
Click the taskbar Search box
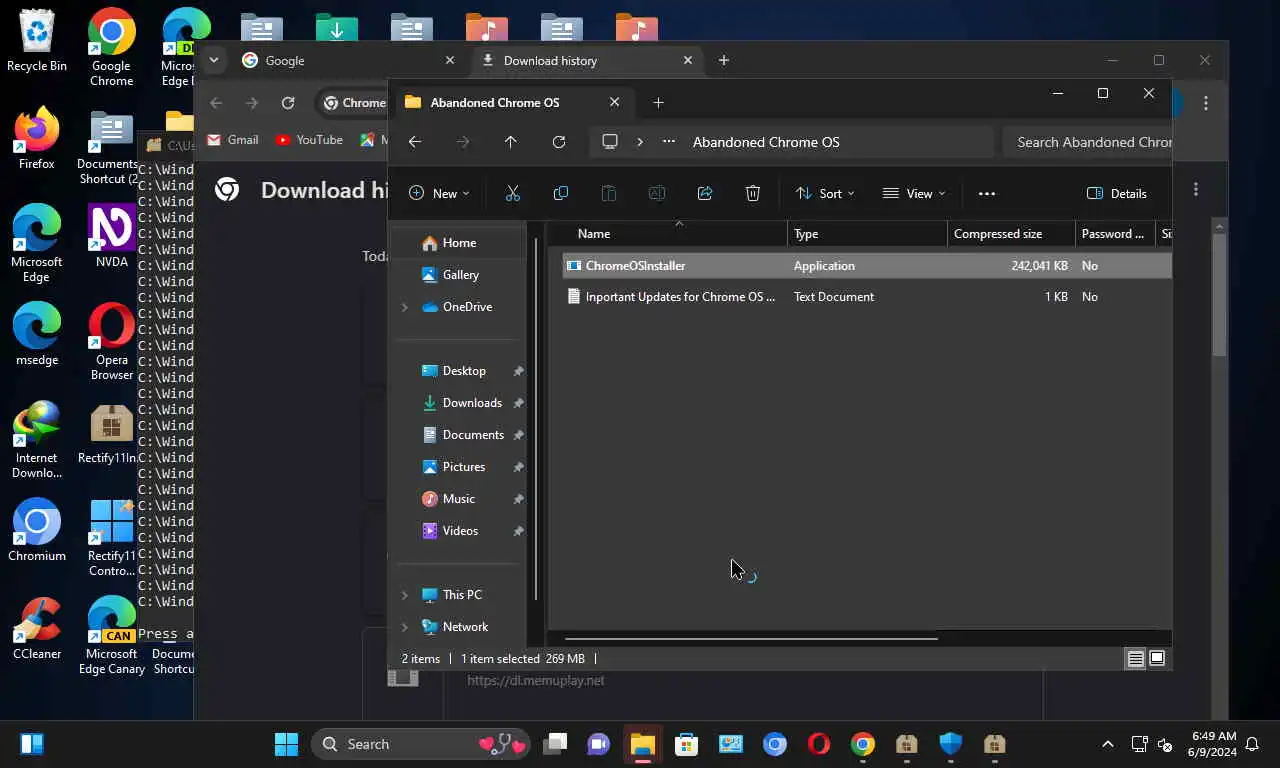[x=420, y=744]
